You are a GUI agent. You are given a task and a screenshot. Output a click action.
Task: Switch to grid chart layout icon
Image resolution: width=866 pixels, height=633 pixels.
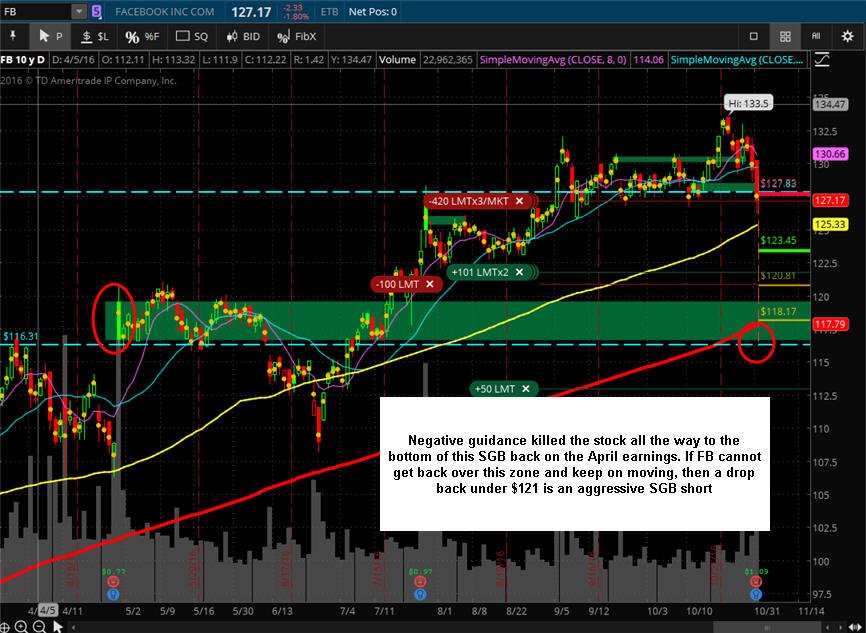[785, 36]
